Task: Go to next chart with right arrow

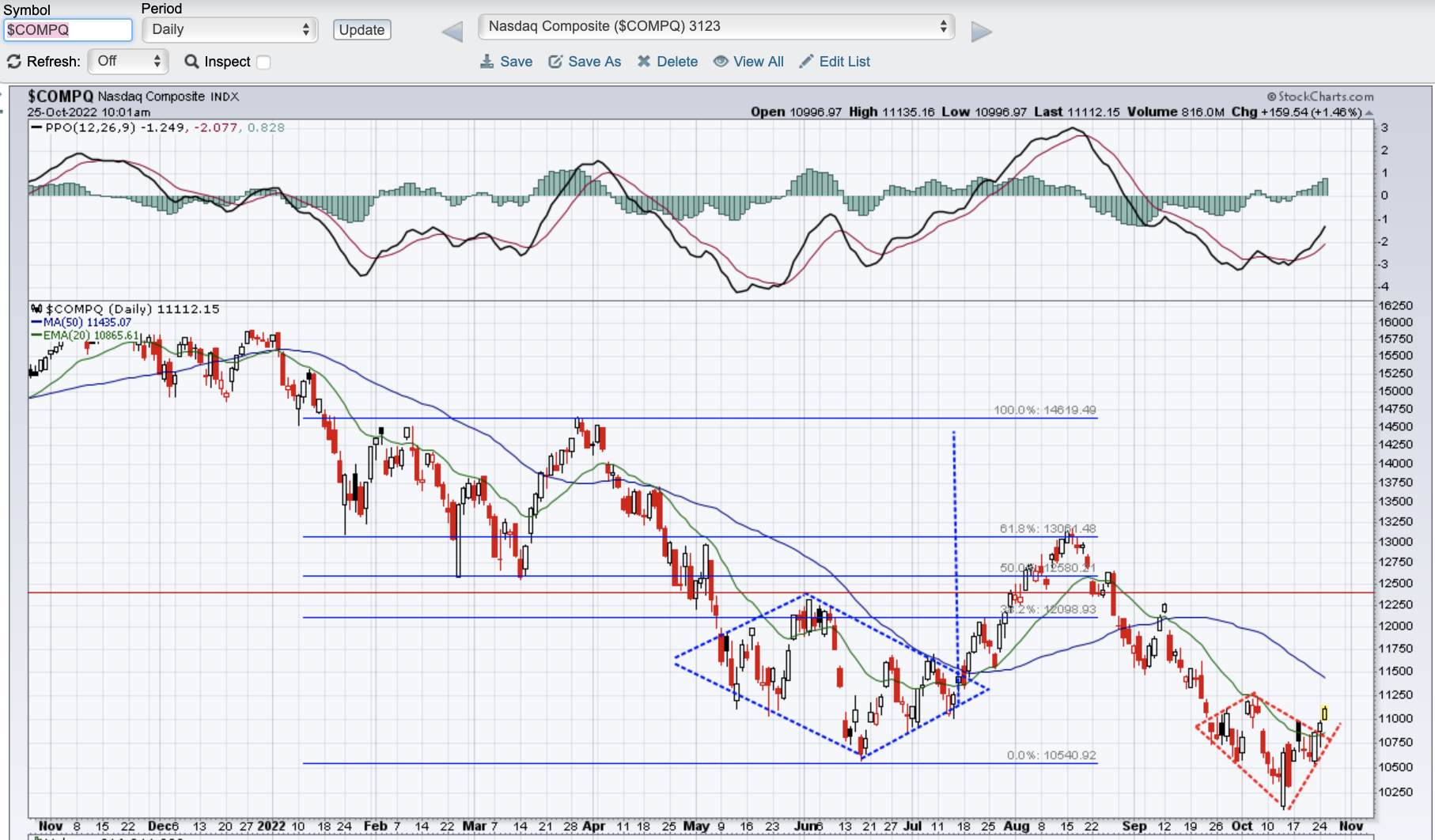Action: pyautogui.click(x=981, y=32)
